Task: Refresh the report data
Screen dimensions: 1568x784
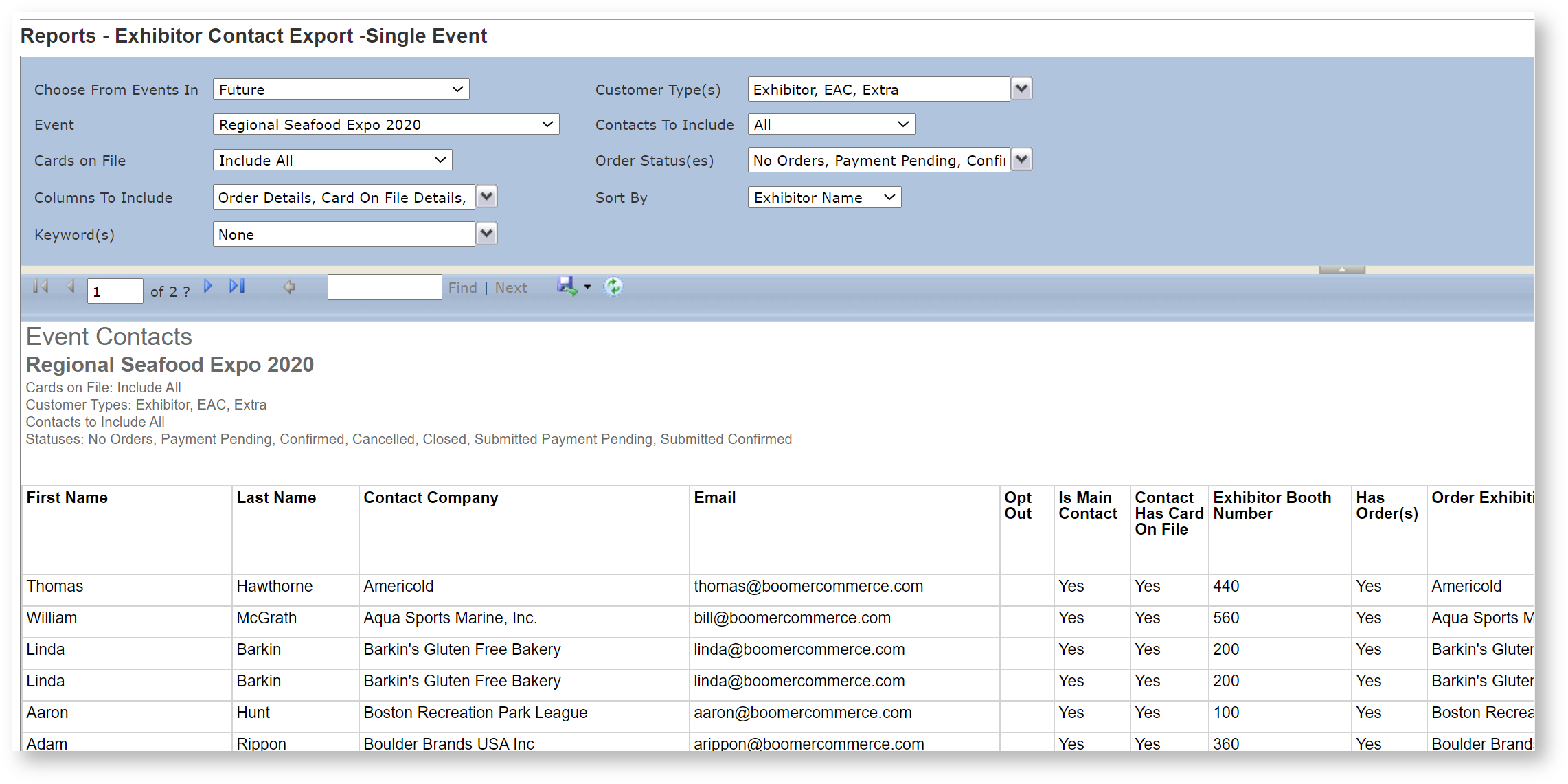Action: [613, 287]
